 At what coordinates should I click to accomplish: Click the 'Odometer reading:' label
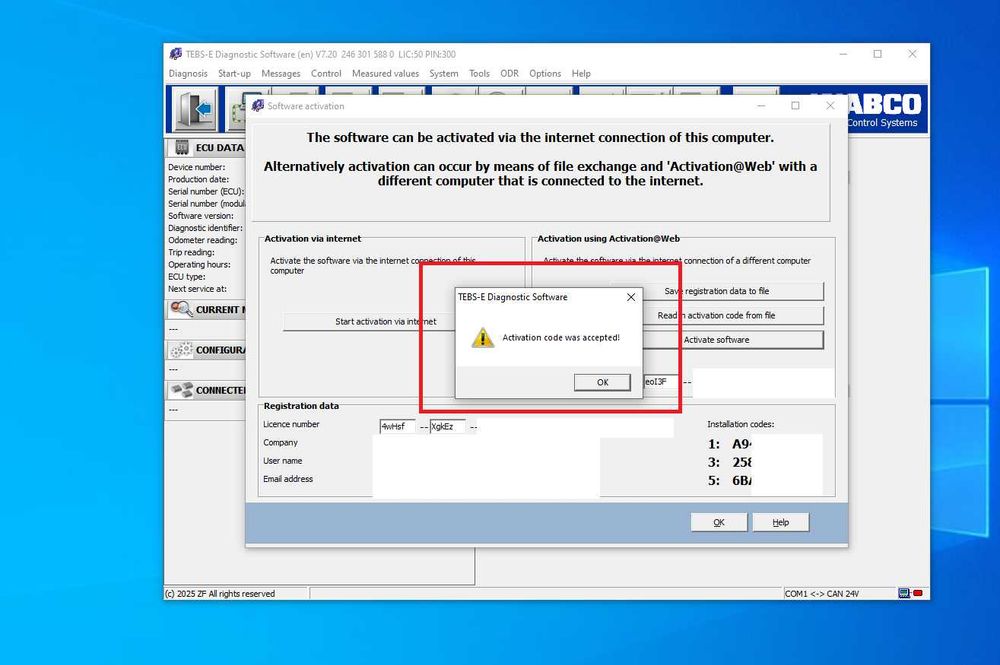(203, 240)
